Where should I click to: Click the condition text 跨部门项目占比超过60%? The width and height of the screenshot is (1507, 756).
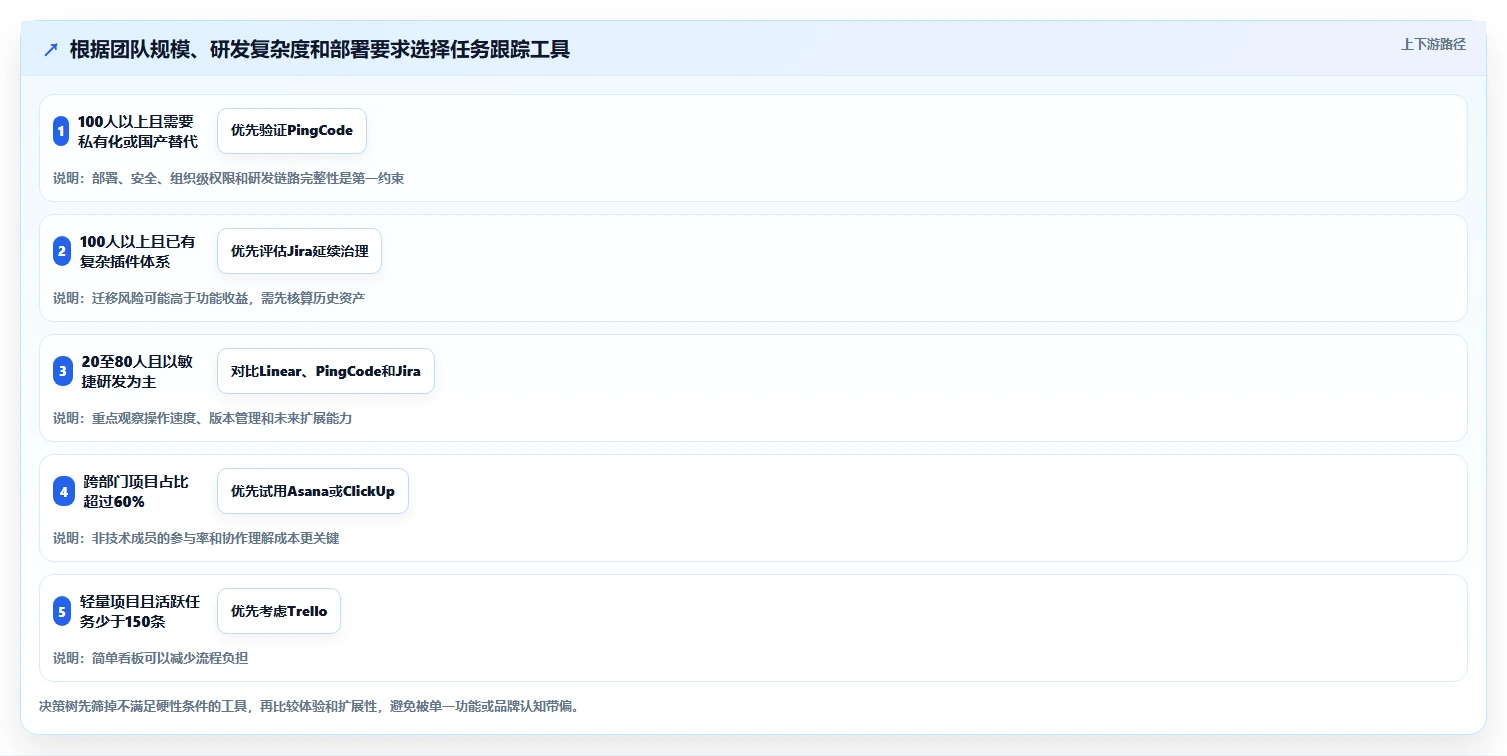click(137, 491)
